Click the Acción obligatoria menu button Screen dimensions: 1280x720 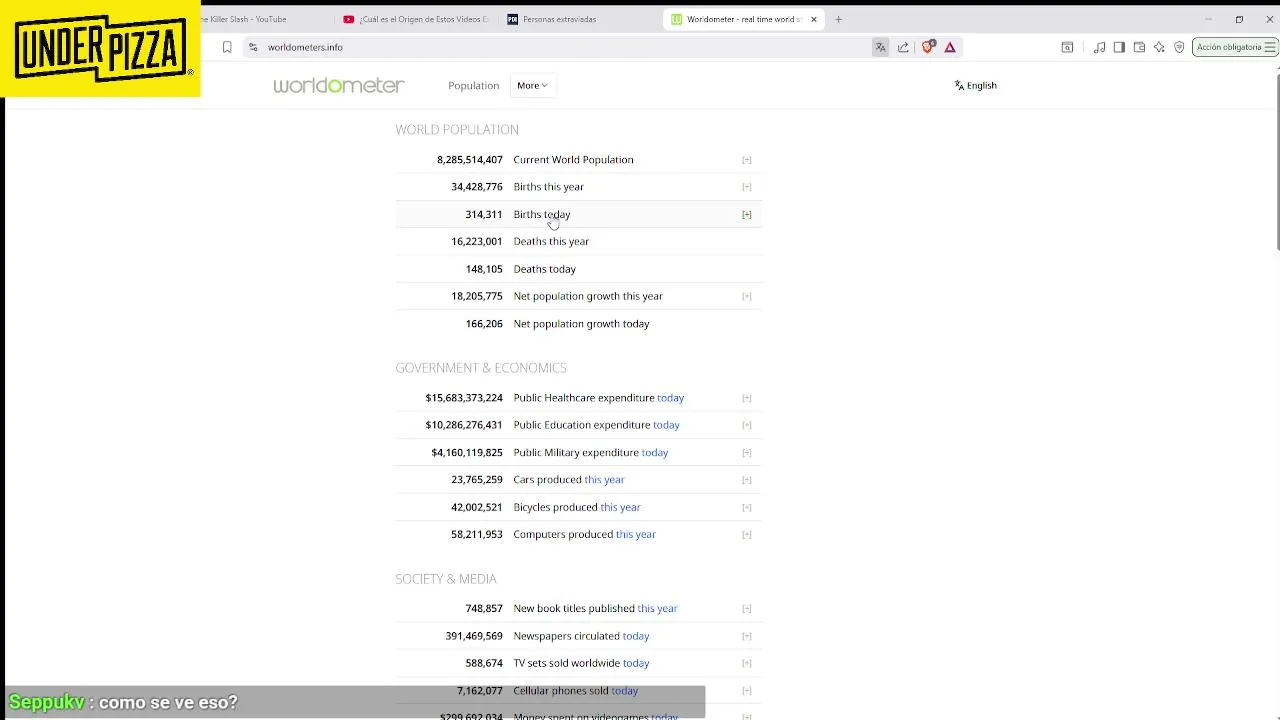(1236, 47)
